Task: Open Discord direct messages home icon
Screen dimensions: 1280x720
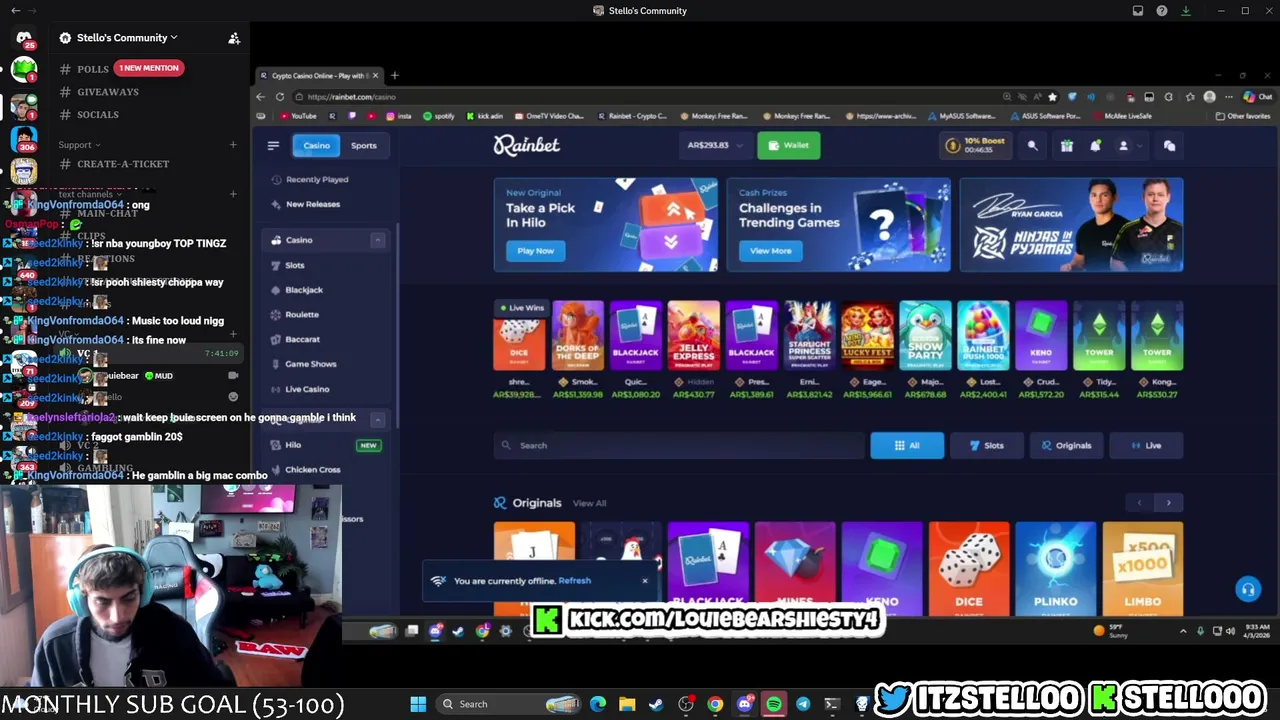Action: pyautogui.click(x=24, y=38)
